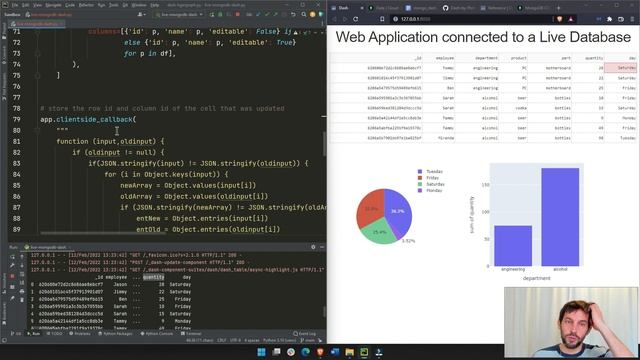The width and height of the screenshot is (640, 360).
Task: Open the Window menu in PyCharm
Action: pos(139,5)
